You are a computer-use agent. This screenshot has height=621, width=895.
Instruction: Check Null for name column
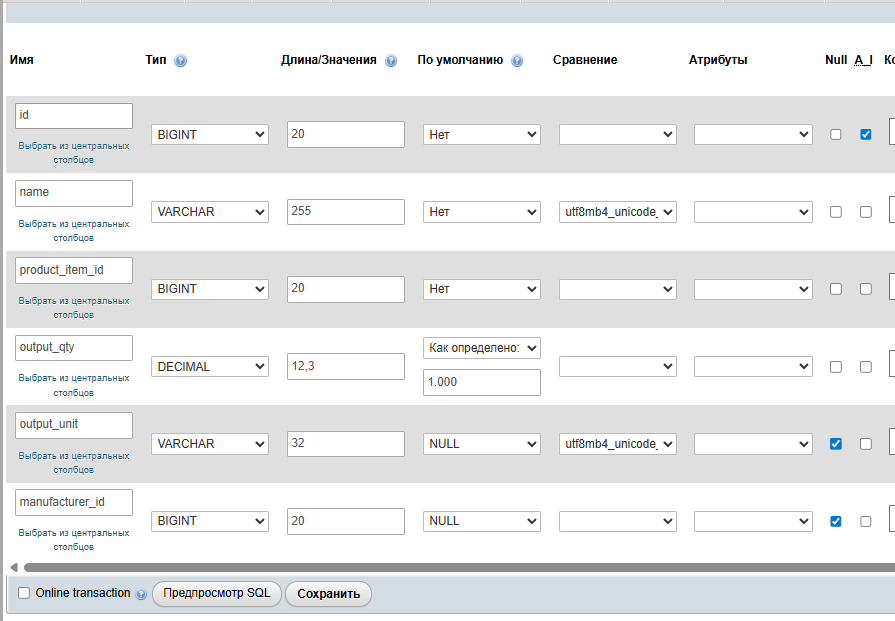(836, 212)
